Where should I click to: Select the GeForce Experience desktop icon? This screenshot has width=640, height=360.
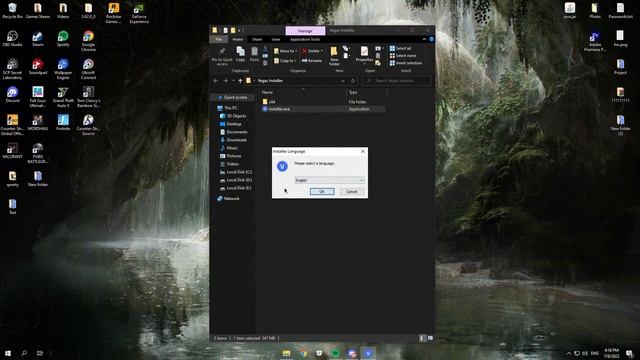pos(139,13)
